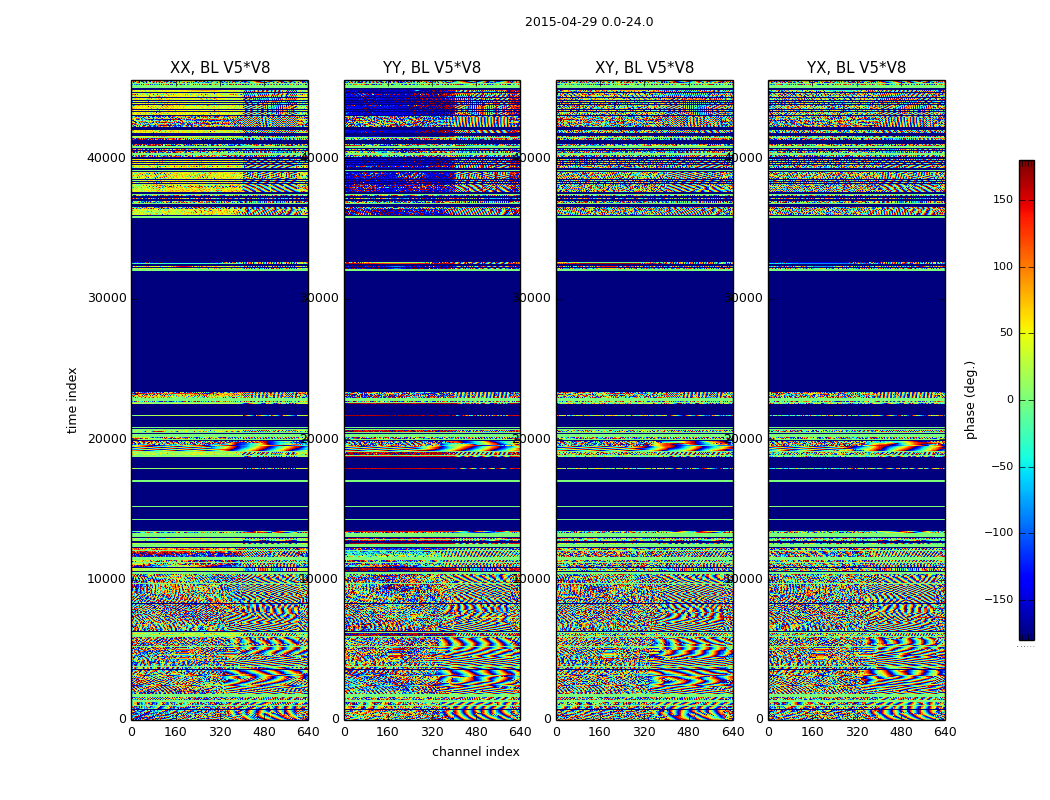Click the colorbar tick label '−150'
The height and width of the screenshot is (800, 1050).
[999, 600]
